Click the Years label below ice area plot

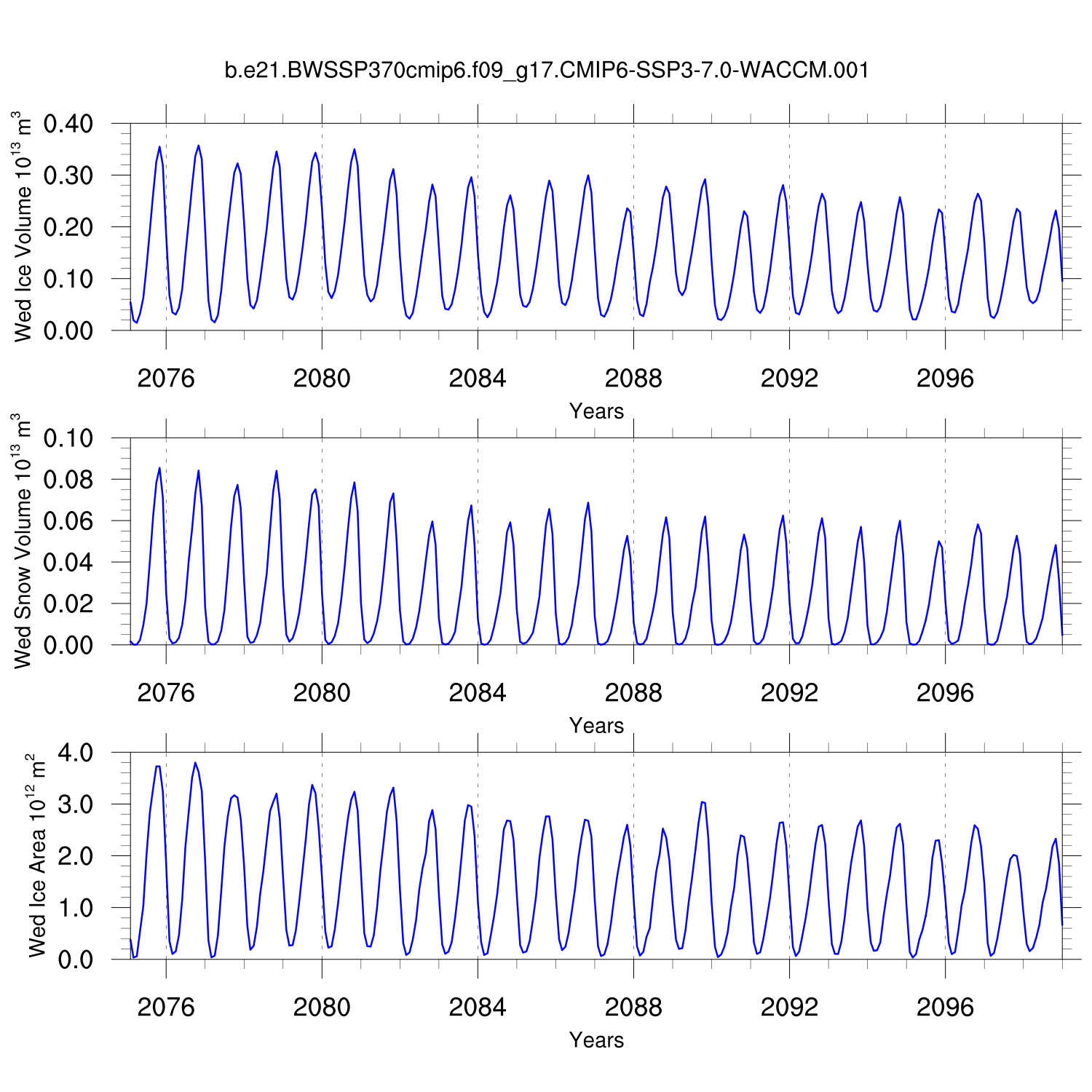click(596, 1040)
